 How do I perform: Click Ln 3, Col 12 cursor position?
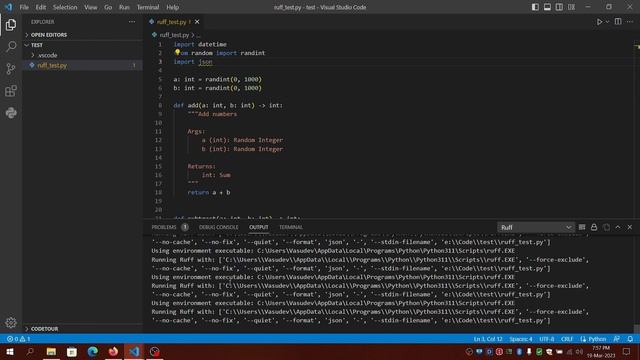point(488,339)
